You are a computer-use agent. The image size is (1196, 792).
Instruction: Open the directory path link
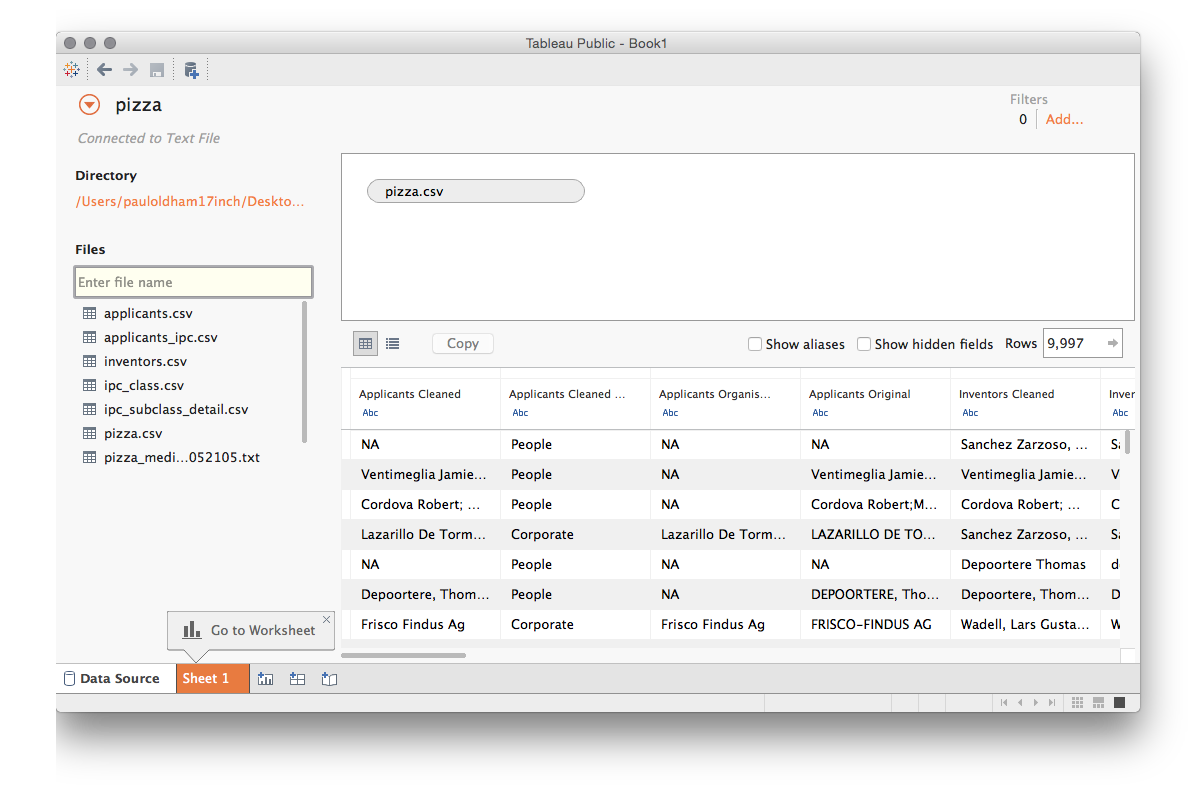tap(190, 201)
